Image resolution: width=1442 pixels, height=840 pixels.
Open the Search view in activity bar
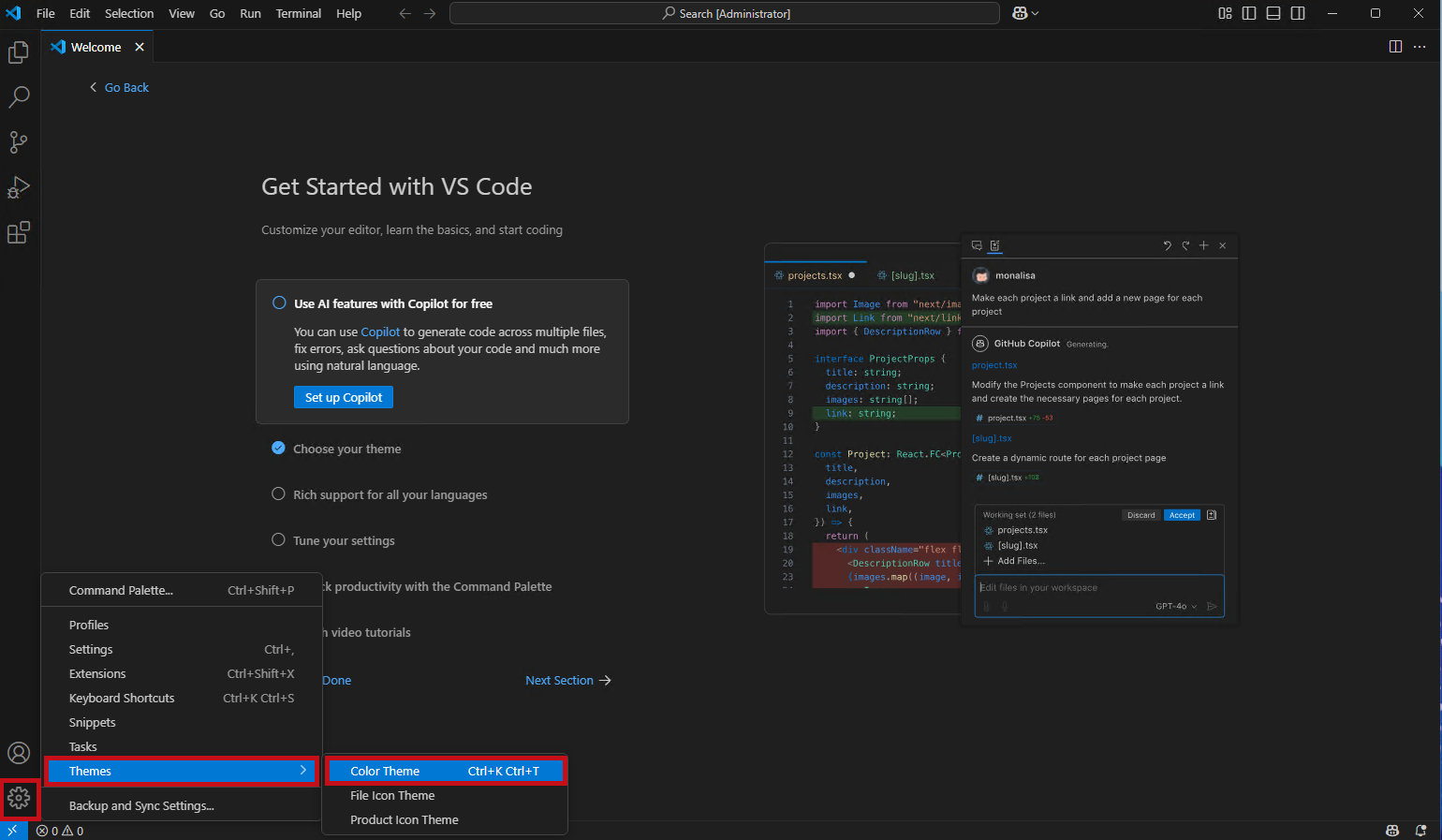(x=19, y=97)
